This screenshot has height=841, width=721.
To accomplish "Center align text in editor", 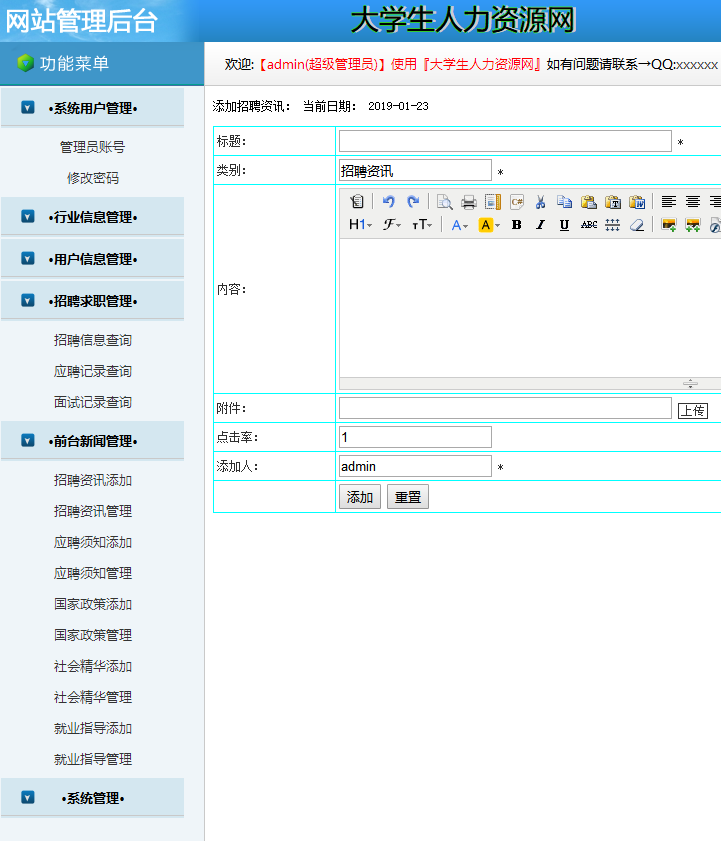I will [693, 202].
